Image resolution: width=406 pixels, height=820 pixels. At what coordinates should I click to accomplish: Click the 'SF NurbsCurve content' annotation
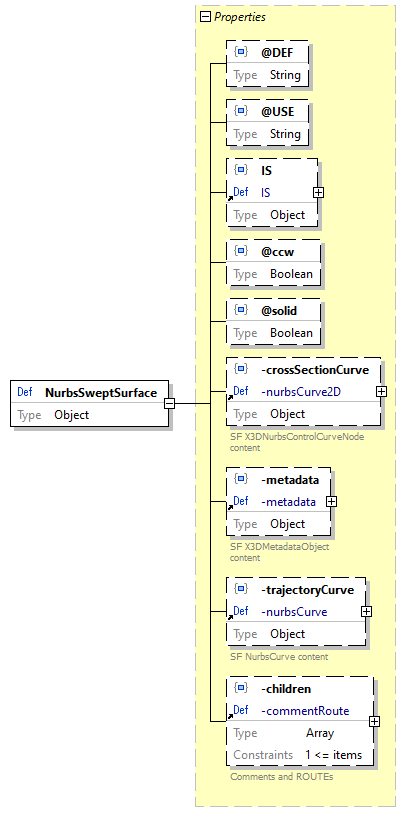pos(279,656)
